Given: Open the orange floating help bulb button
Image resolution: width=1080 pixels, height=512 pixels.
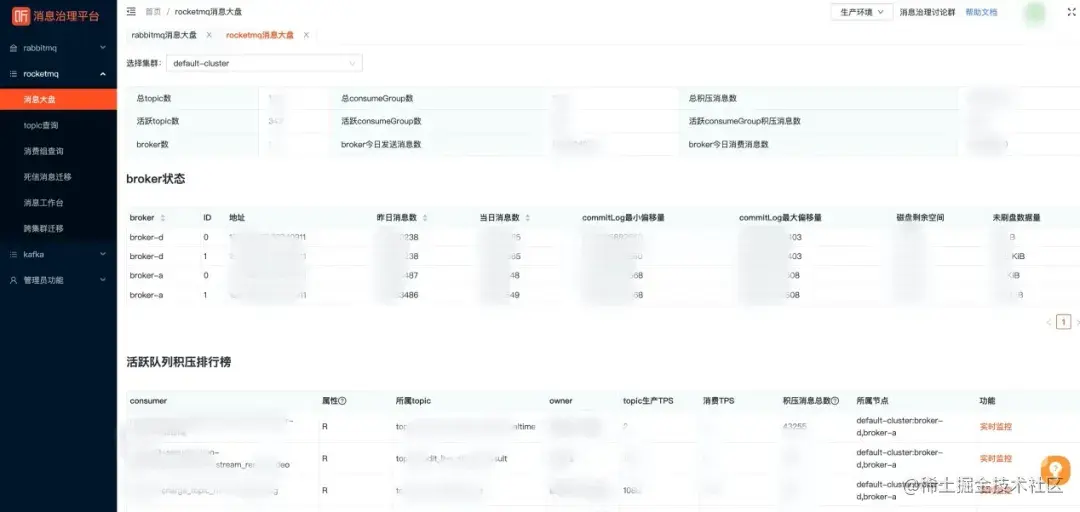Looking at the screenshot, I should tap(1055, 471).
